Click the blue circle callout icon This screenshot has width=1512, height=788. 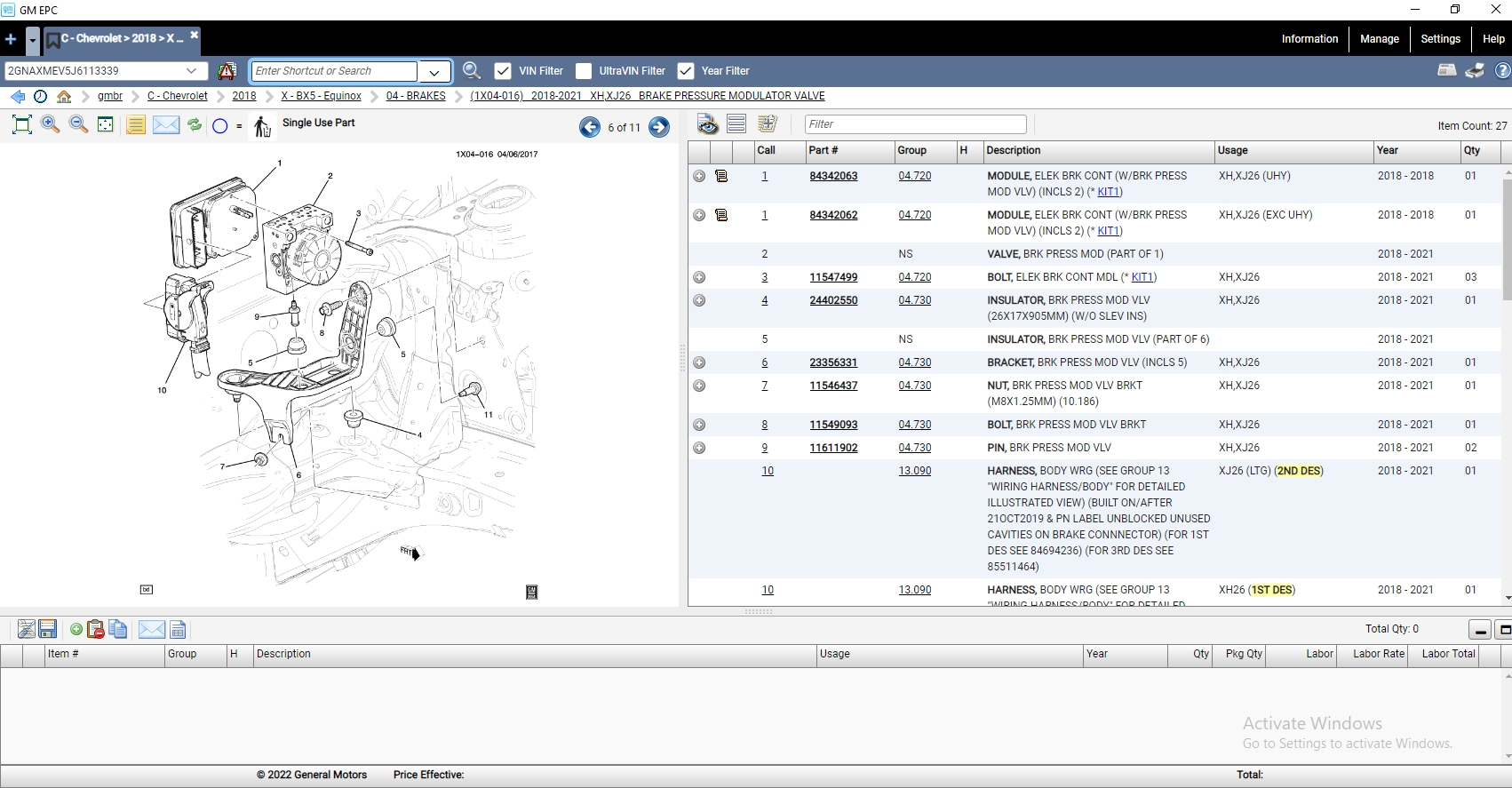click(220, 126)
